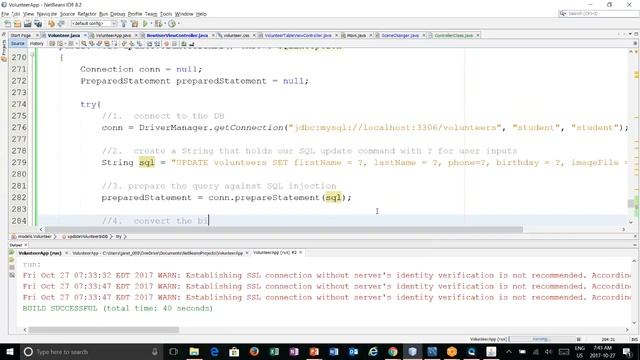Open the Edit menu
This screenshot has width=640, height=360.
[16, 14]
